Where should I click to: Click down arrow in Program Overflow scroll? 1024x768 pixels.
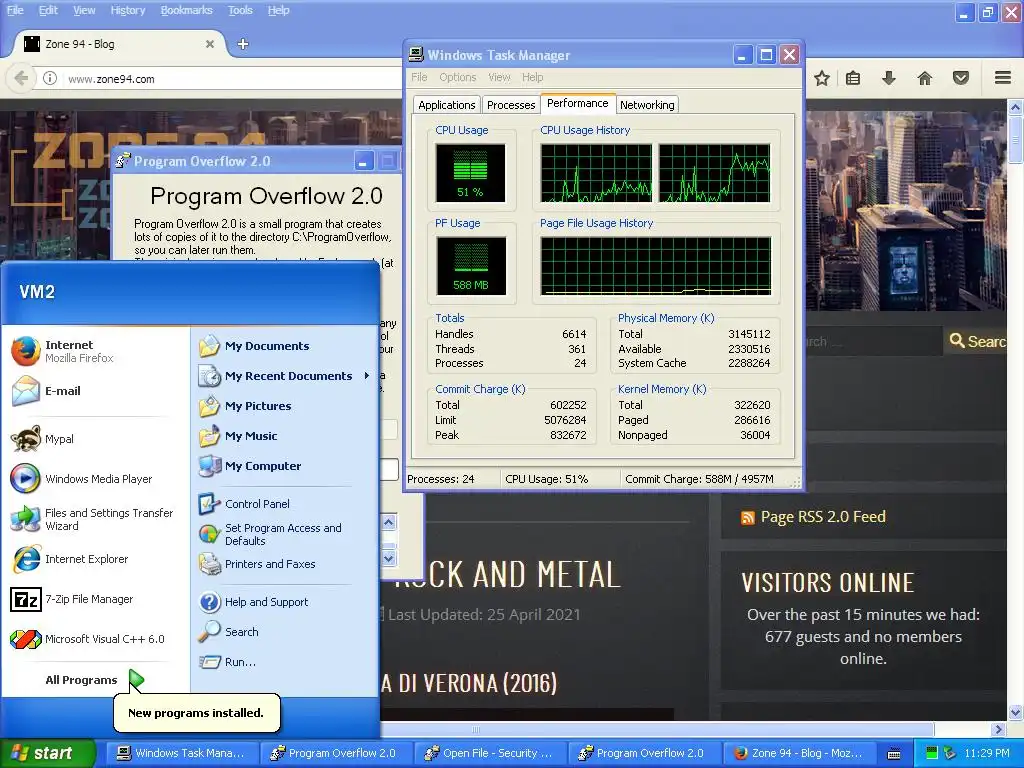389,558
